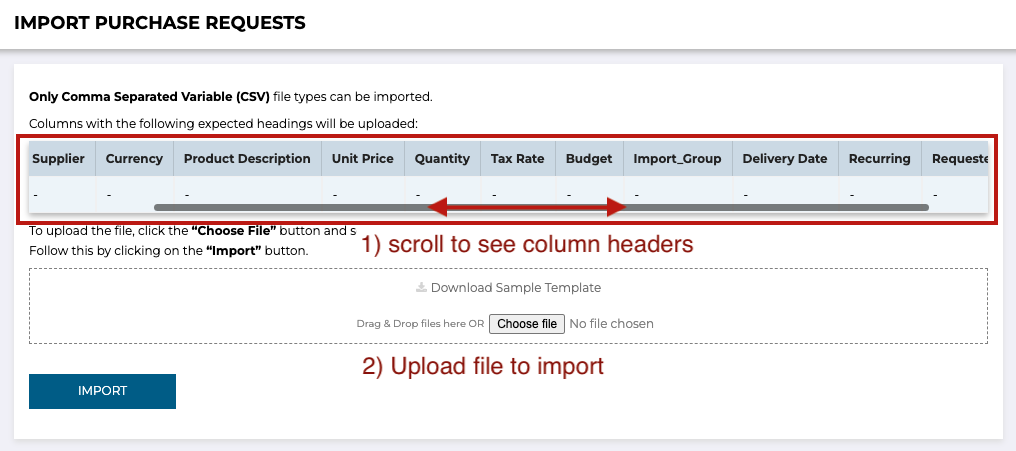Select the Delivery Date column header
This screenshot has width=1016, height=451.
point(785,159)
